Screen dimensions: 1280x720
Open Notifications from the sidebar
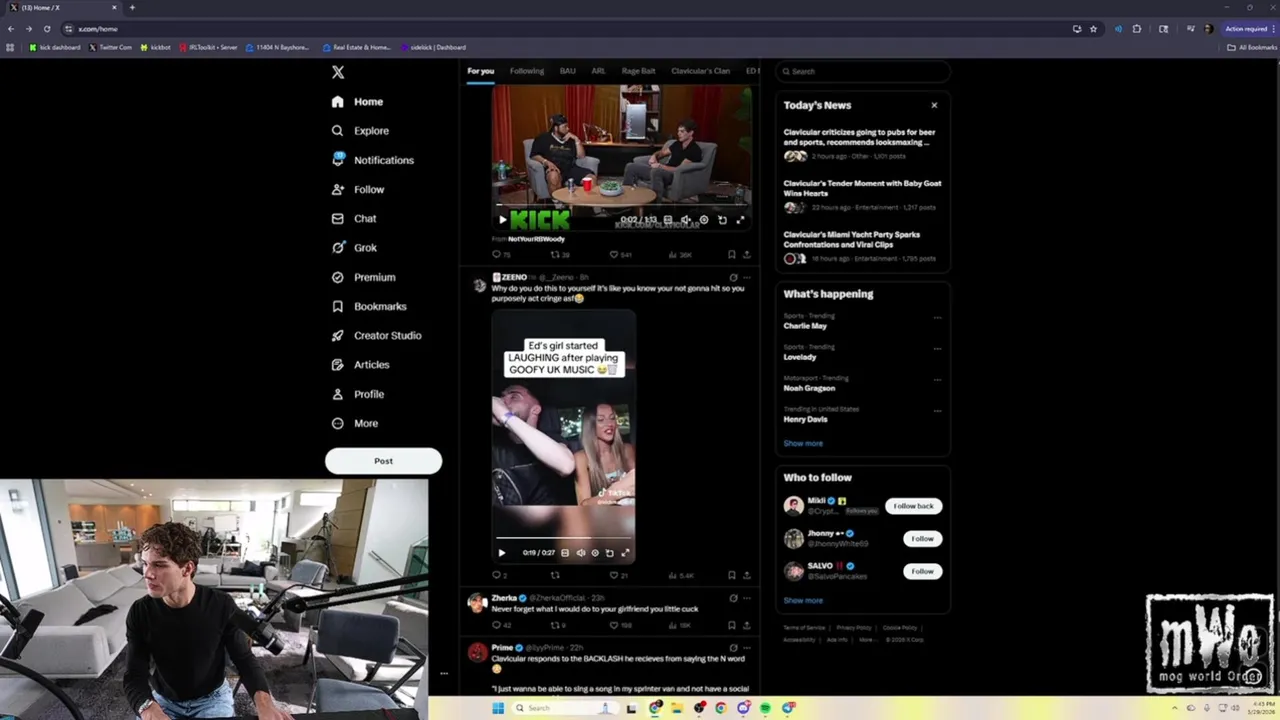372,160
